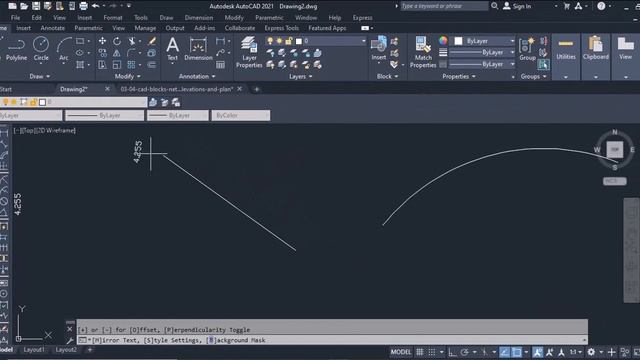Open the workspace switching gear icon
The image size is (640, 360).
pyautogui.click(x=591, y=352)
